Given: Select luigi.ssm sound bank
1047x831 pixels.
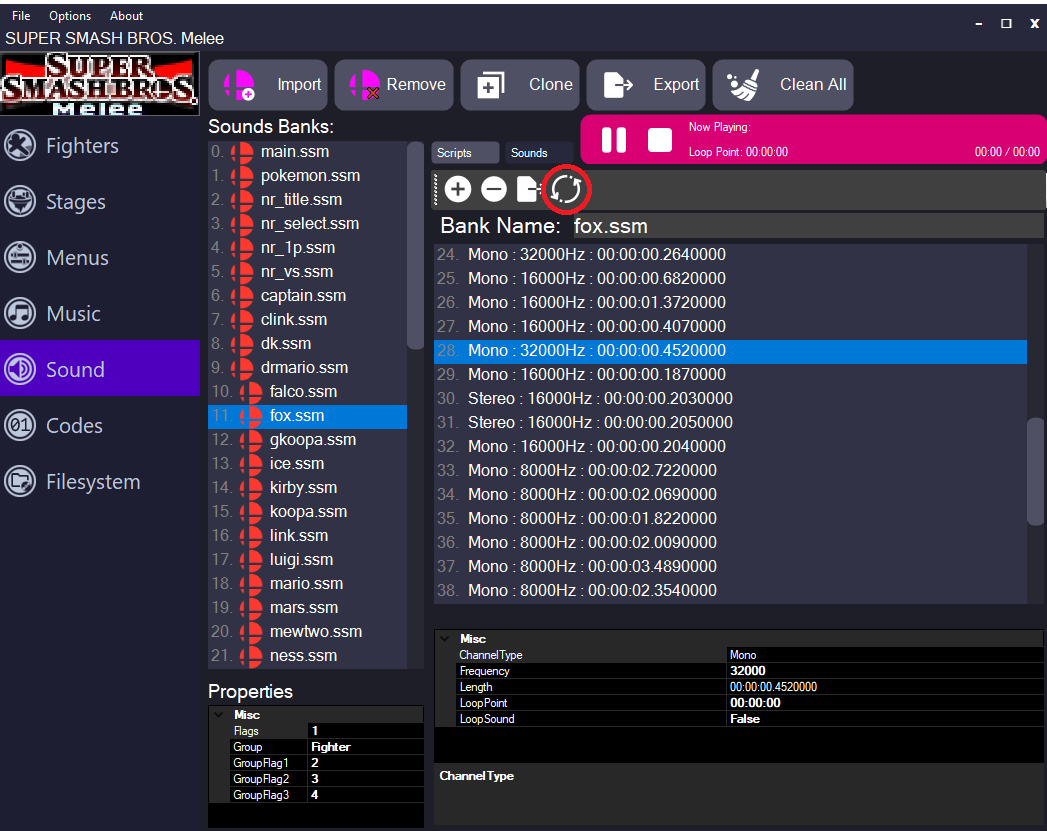Looking at the screenshot, I should pos(308,560).
